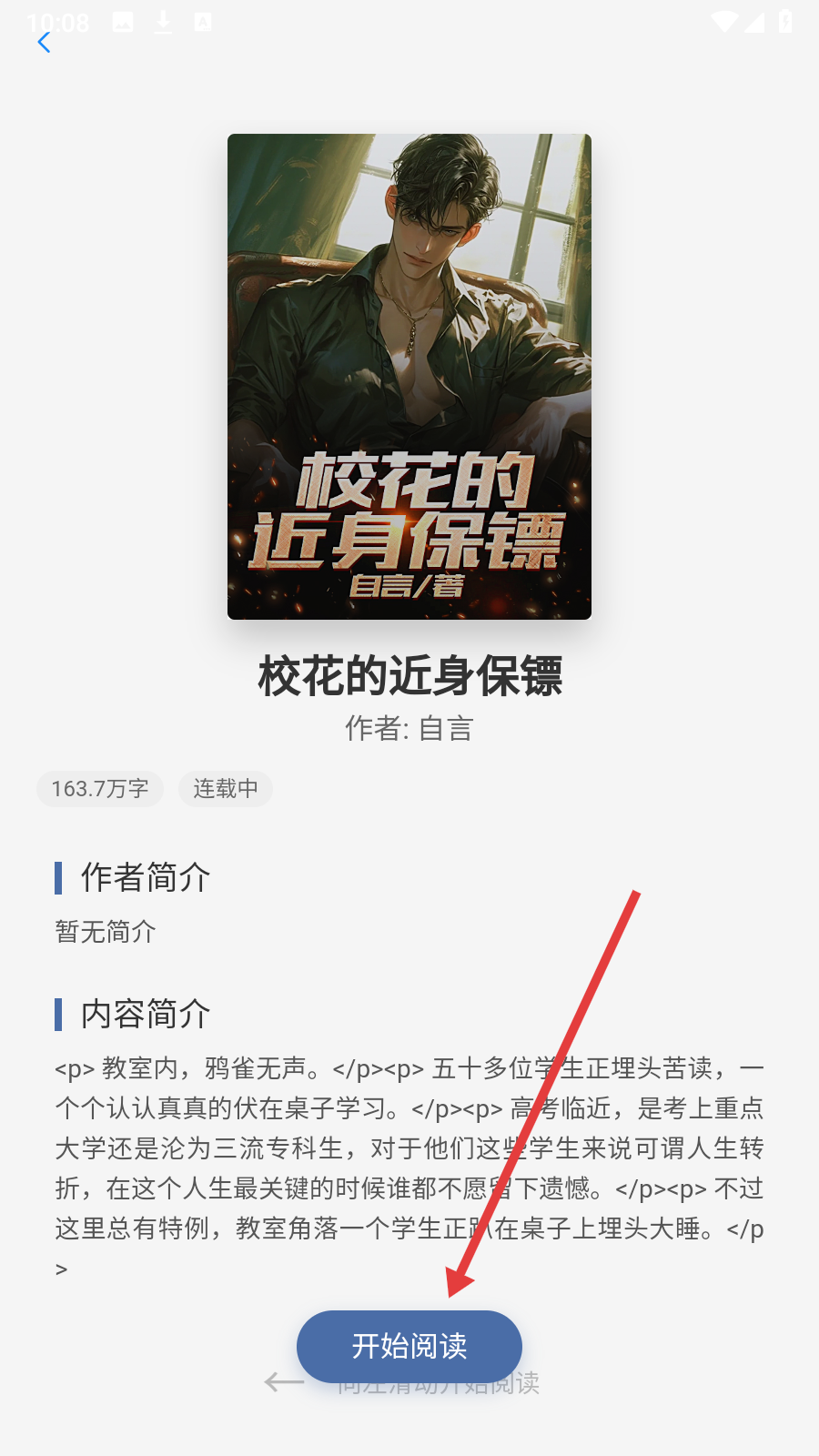Viewport: 819px width, 1456px height.
Task: Tap the gray left arrow beside swipe hint
Action: click(x=284, y=1382)
